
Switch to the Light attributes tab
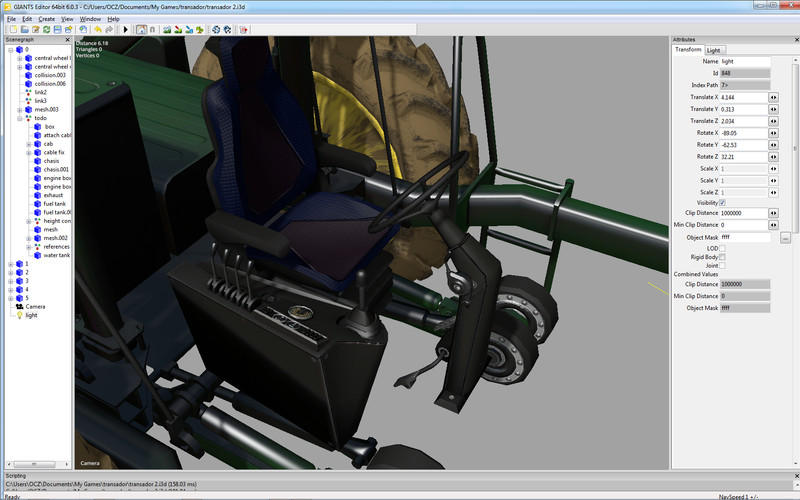coord(714,50)
